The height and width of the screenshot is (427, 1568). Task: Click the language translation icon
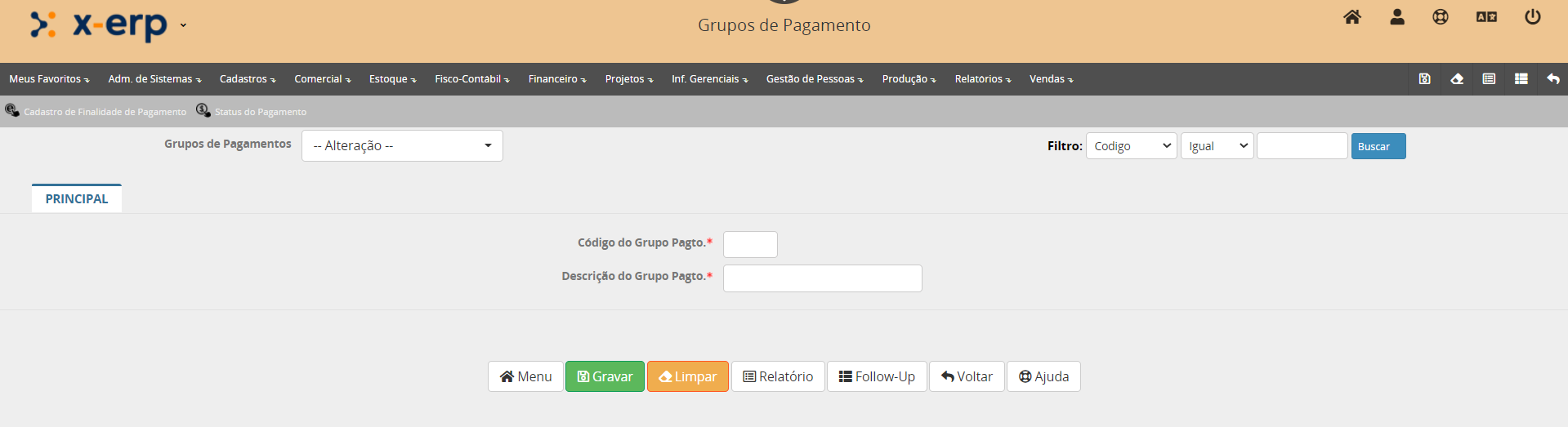1486,17
